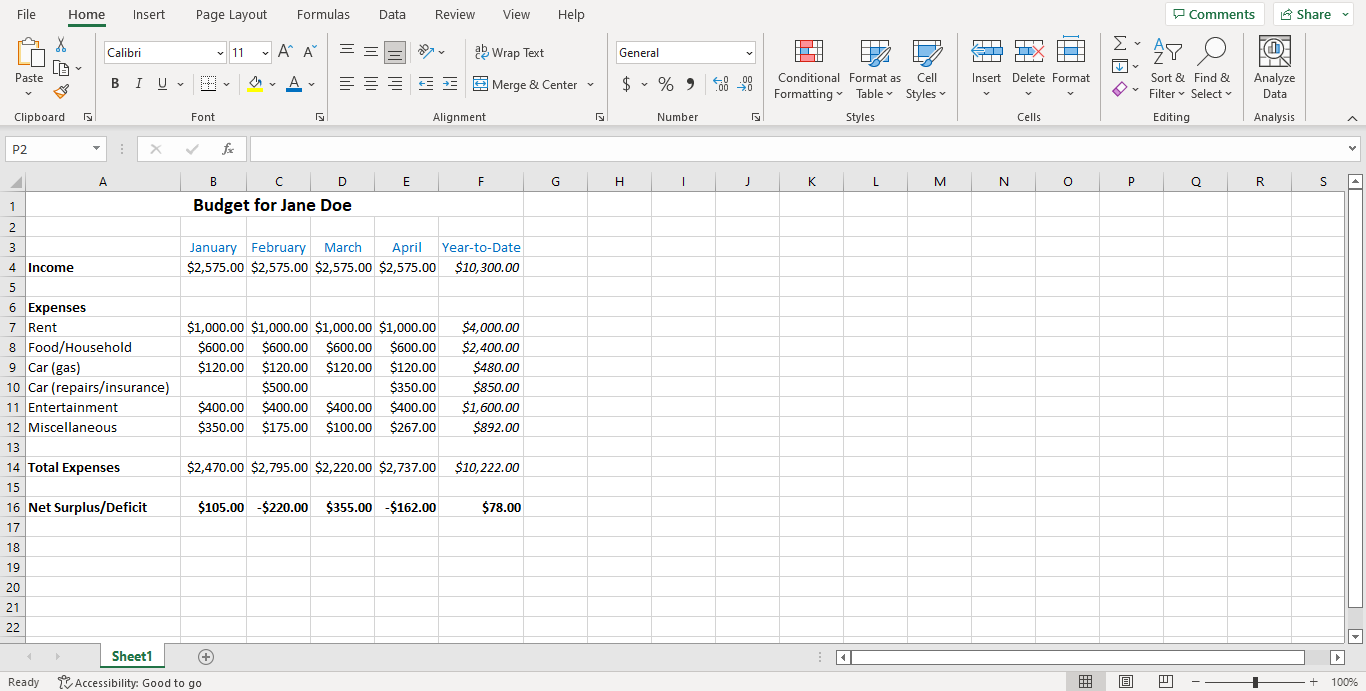Increase cell indent
This screenshot has width=1366, height=691.
(x=450, y=84)
